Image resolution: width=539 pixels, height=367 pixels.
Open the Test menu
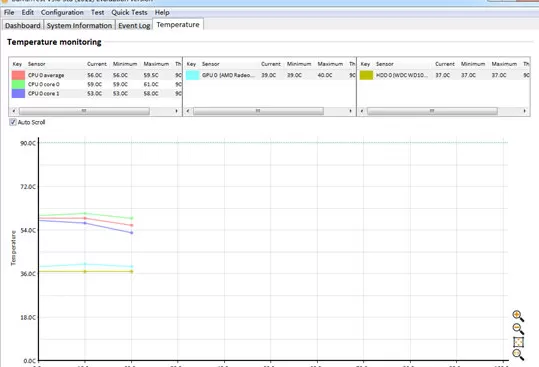[97, 12]
